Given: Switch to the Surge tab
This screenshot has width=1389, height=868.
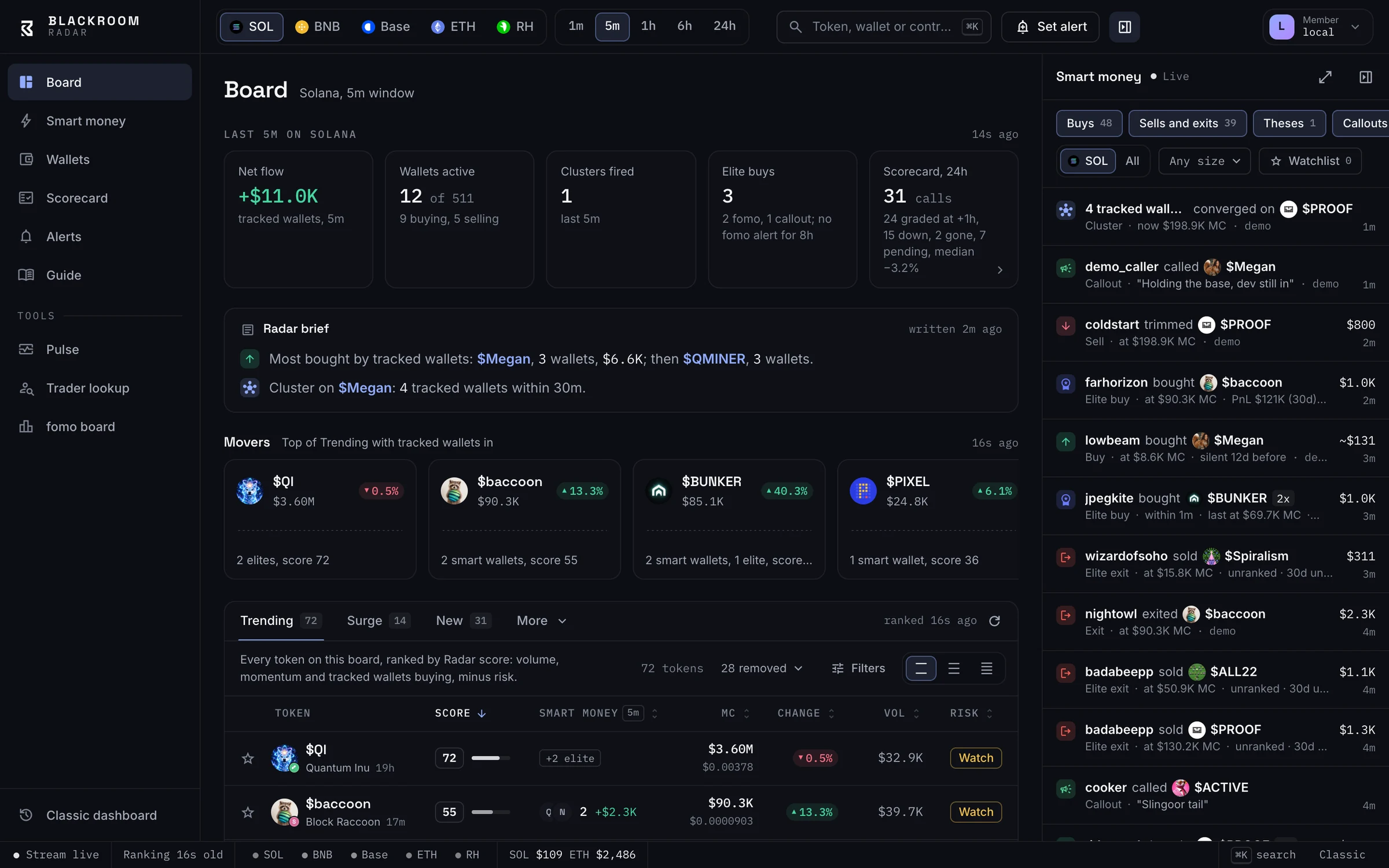Looking at the screenshot, I should coord(379,621).
